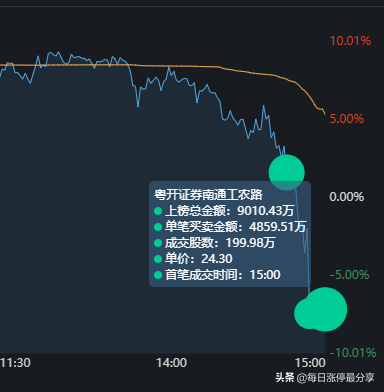The height and width of the screenshot is (392, 384).
Task: Click the 5.00% red axis label
Action: click(x=347, y=119)
